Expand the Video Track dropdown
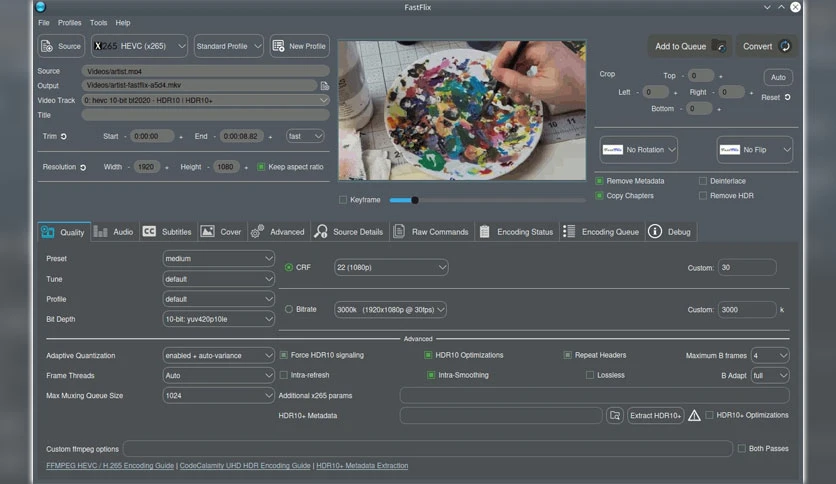 [205, 100]
